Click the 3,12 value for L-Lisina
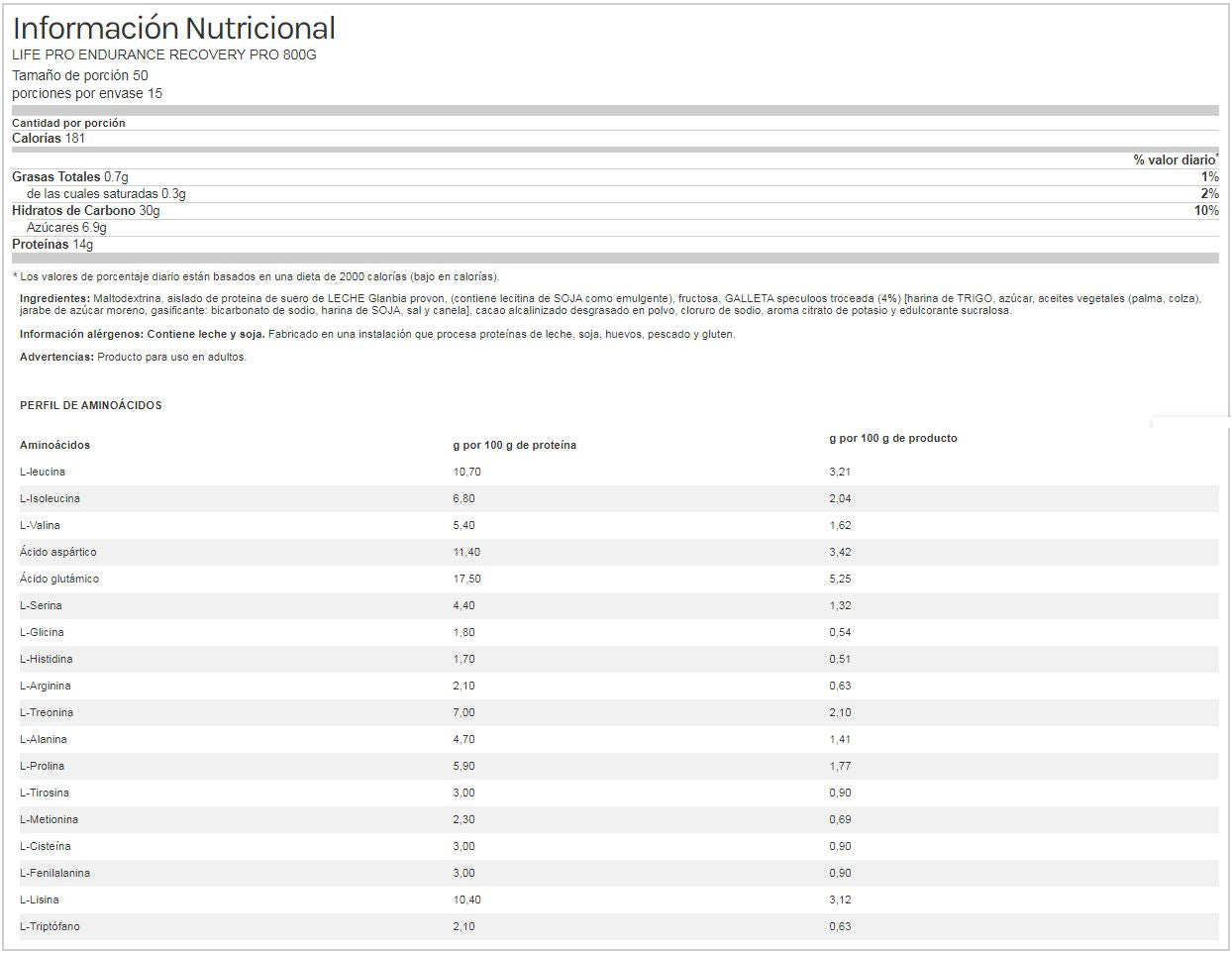 (x=841, y=900)
